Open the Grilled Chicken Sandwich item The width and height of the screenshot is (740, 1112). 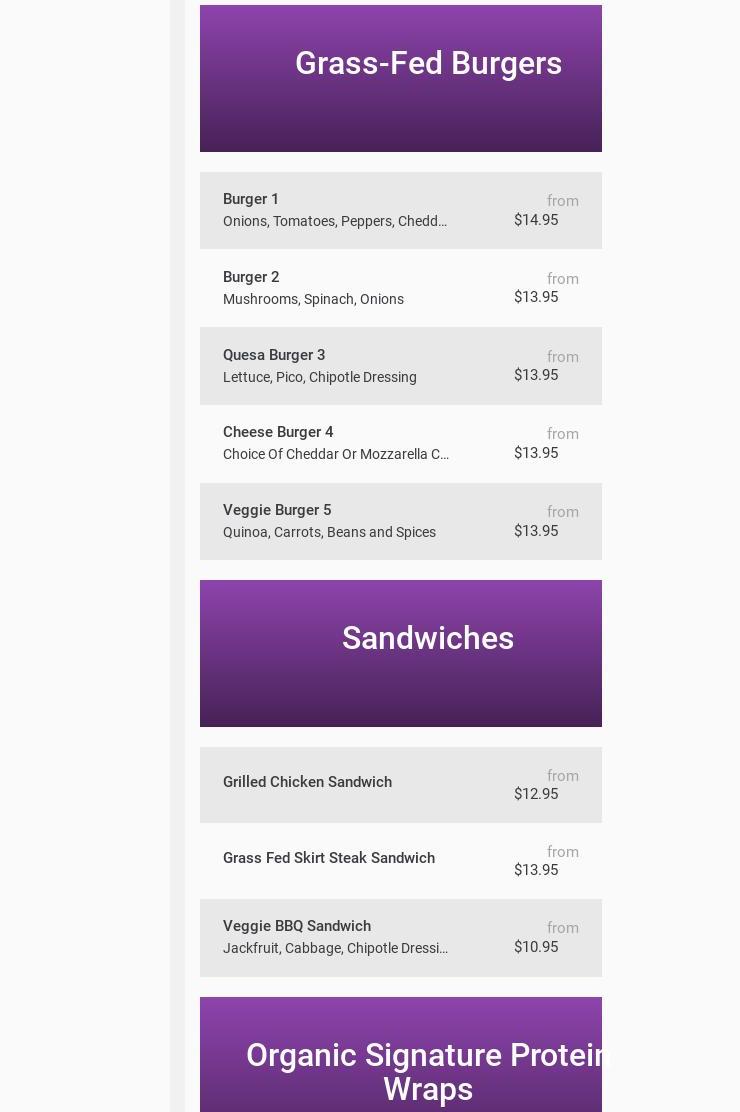[x=307, y=782]
